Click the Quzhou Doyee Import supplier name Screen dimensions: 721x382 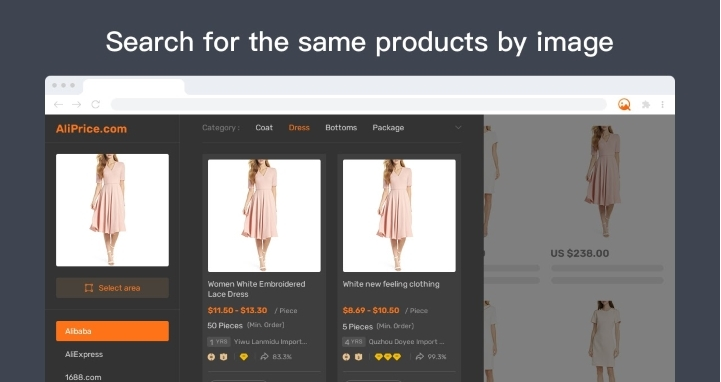tap(406, 342)
